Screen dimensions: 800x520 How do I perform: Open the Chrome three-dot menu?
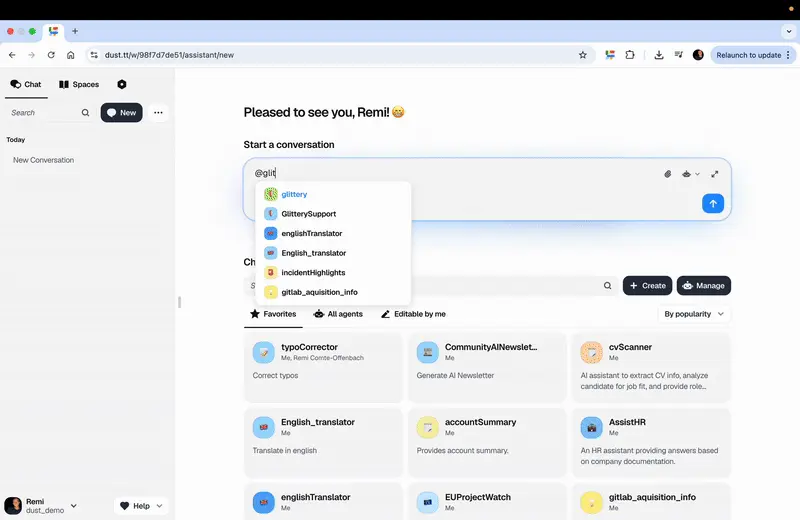(788, 55)
